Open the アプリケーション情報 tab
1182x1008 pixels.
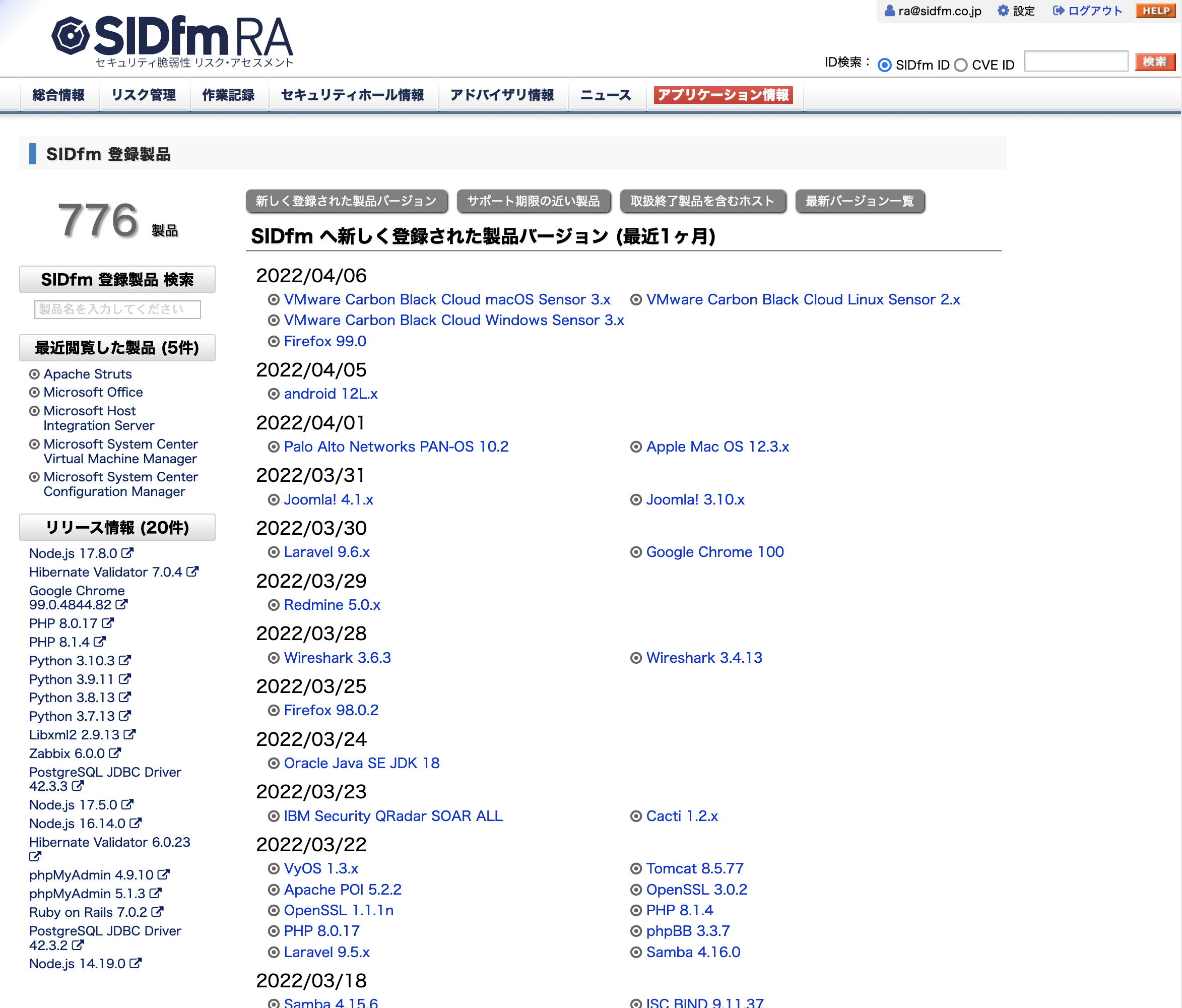coord(724,95)
